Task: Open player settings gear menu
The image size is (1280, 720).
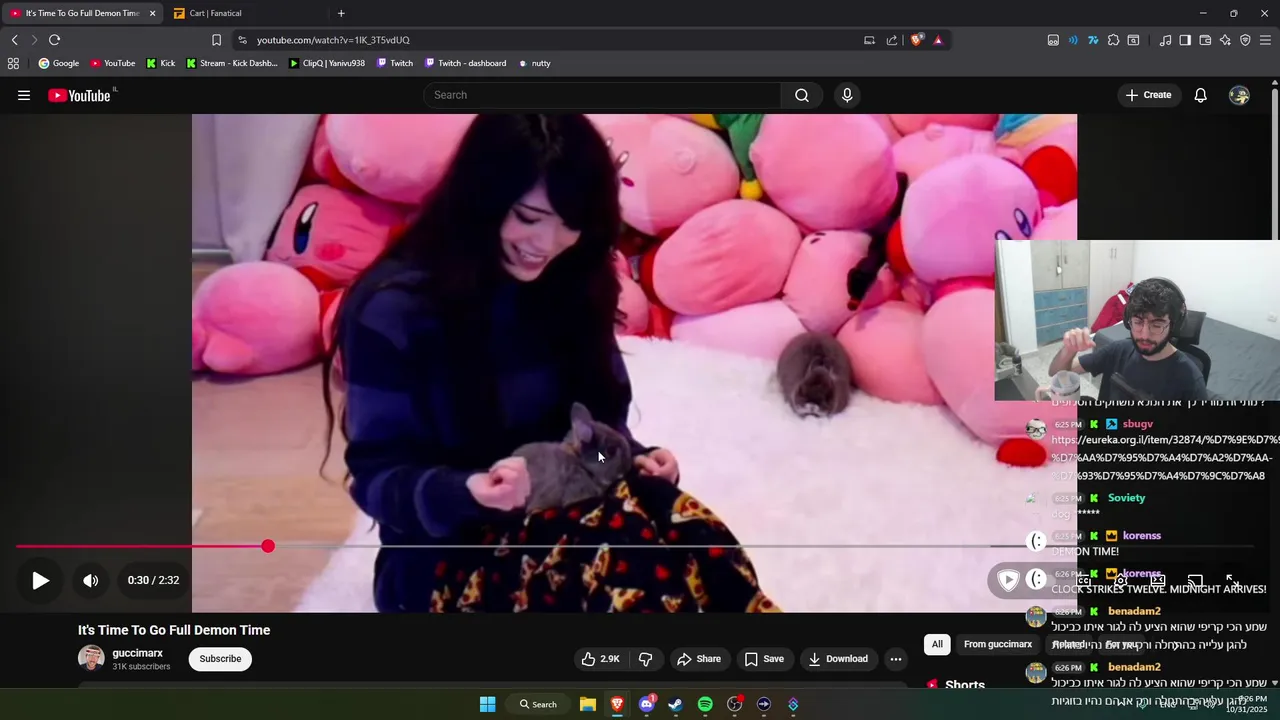Action: (1121, 580)
